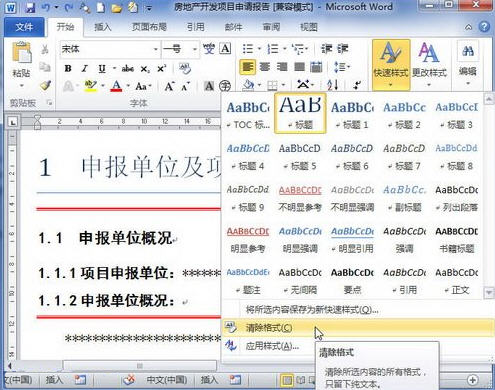This screenshot has height=390, width=495.
Task: Toggle Superscript formatting
Action: coord(161,68)
